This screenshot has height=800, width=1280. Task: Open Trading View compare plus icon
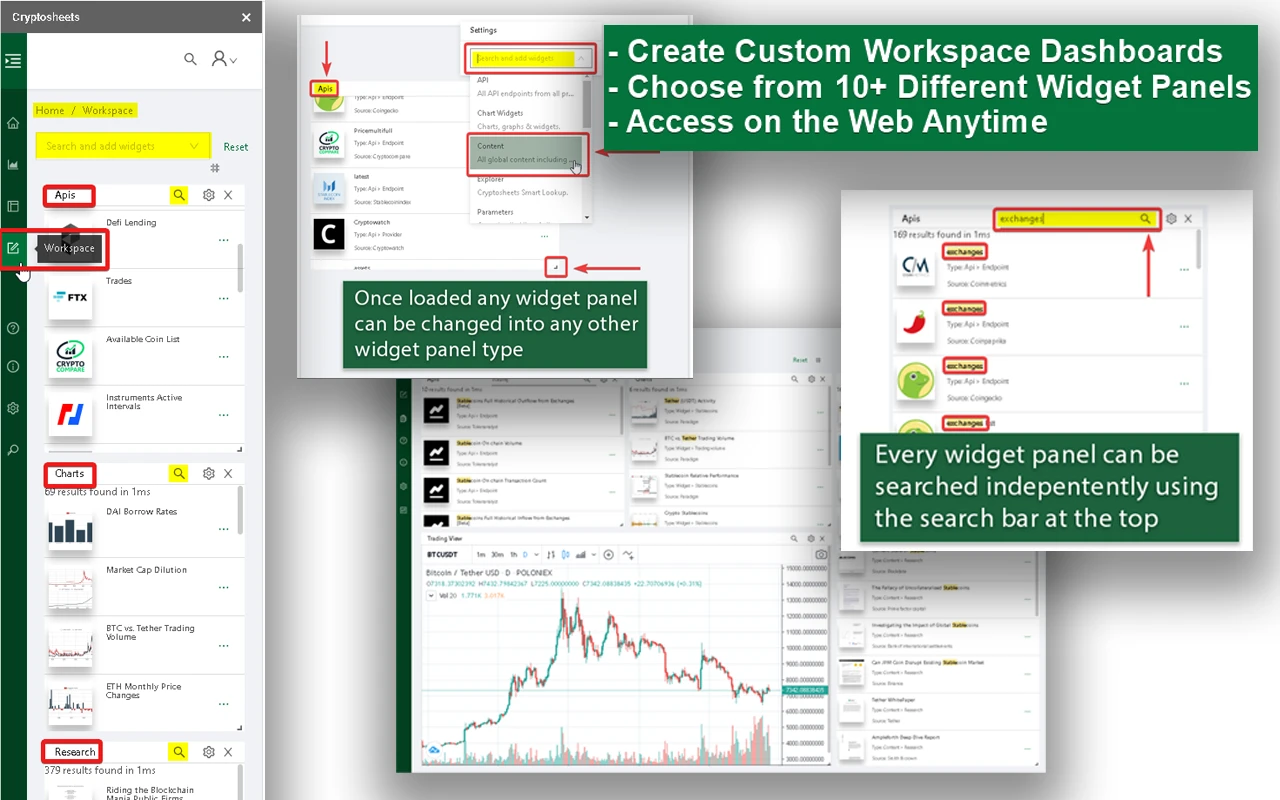click(609, 554)
